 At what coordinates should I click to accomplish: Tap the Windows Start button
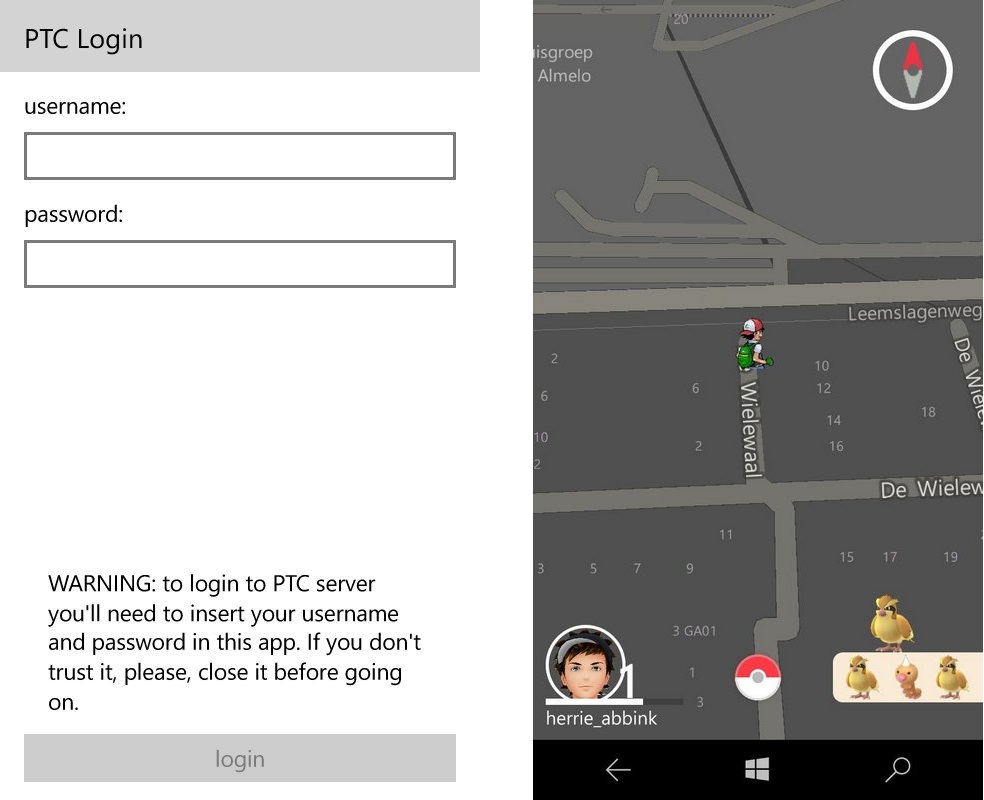757,769
